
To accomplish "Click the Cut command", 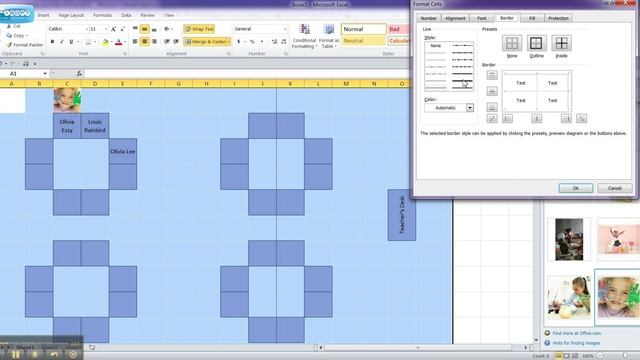I will (x=14, y=26).
